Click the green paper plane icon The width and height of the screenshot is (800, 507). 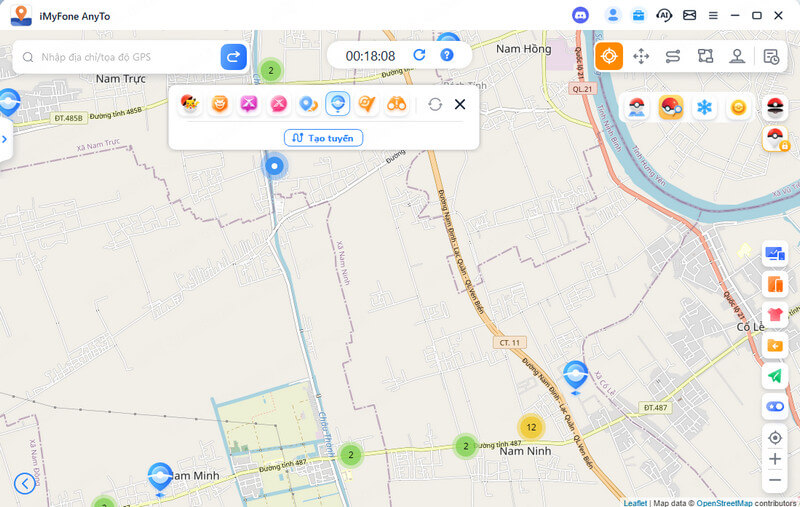coord(775,376)
